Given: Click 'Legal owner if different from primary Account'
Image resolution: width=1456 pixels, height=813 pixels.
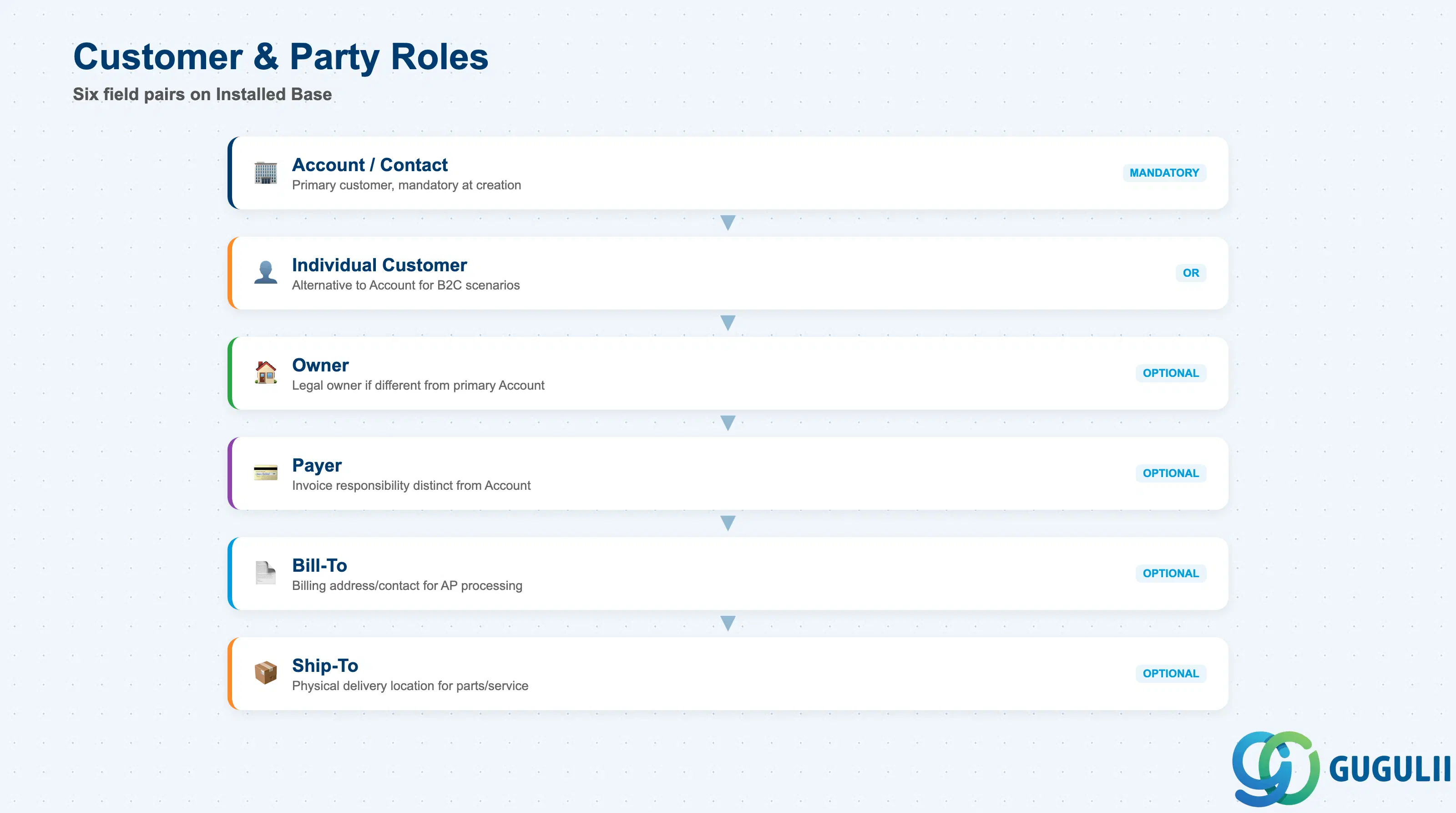Looking at the screenshot, I should (418, 386).
